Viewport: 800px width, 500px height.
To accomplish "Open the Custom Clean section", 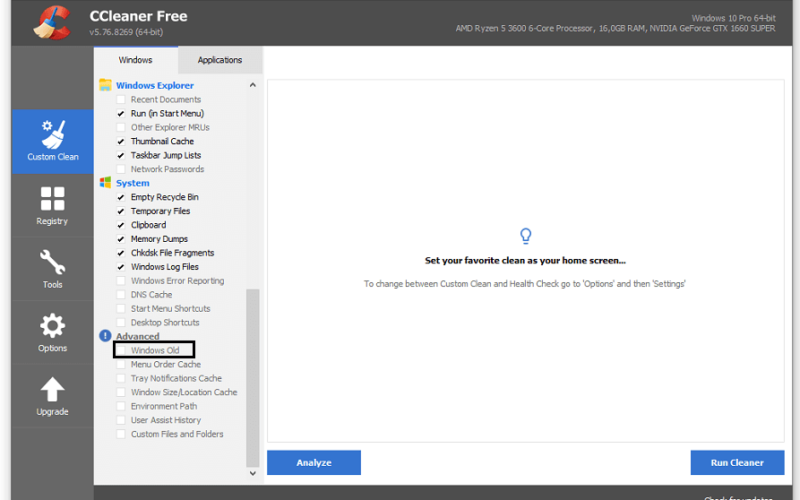I will click(x=53, y=141).
